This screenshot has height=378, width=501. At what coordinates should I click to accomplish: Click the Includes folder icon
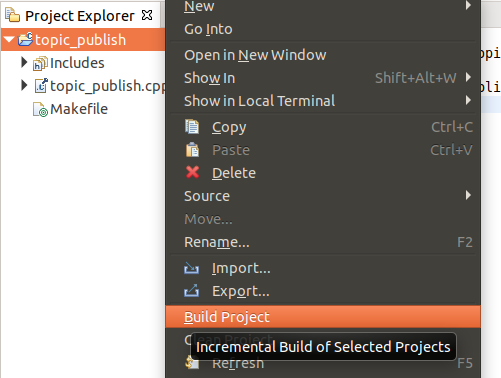40,63
